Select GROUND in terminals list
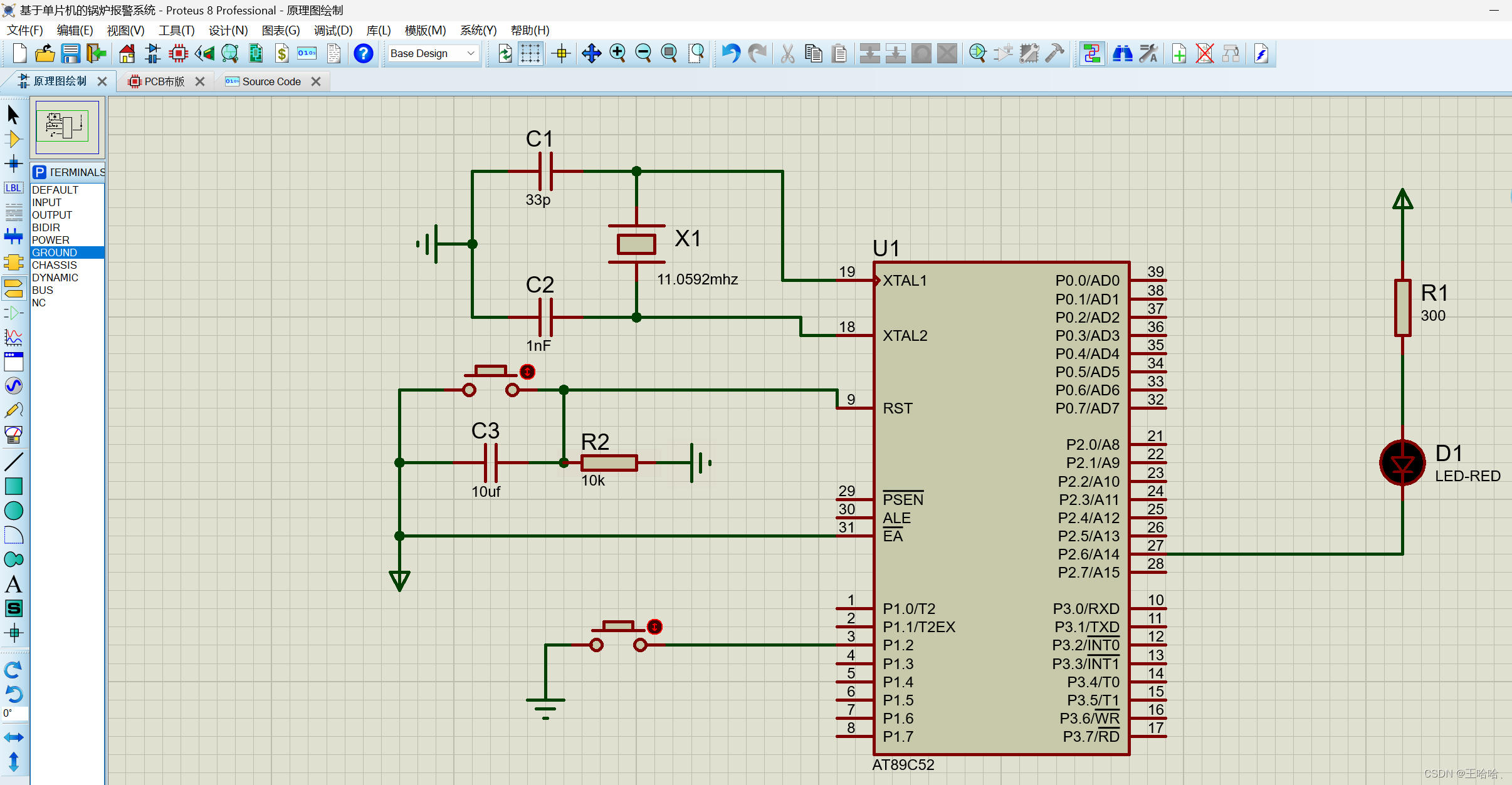1512x785 pixels. 67,252
